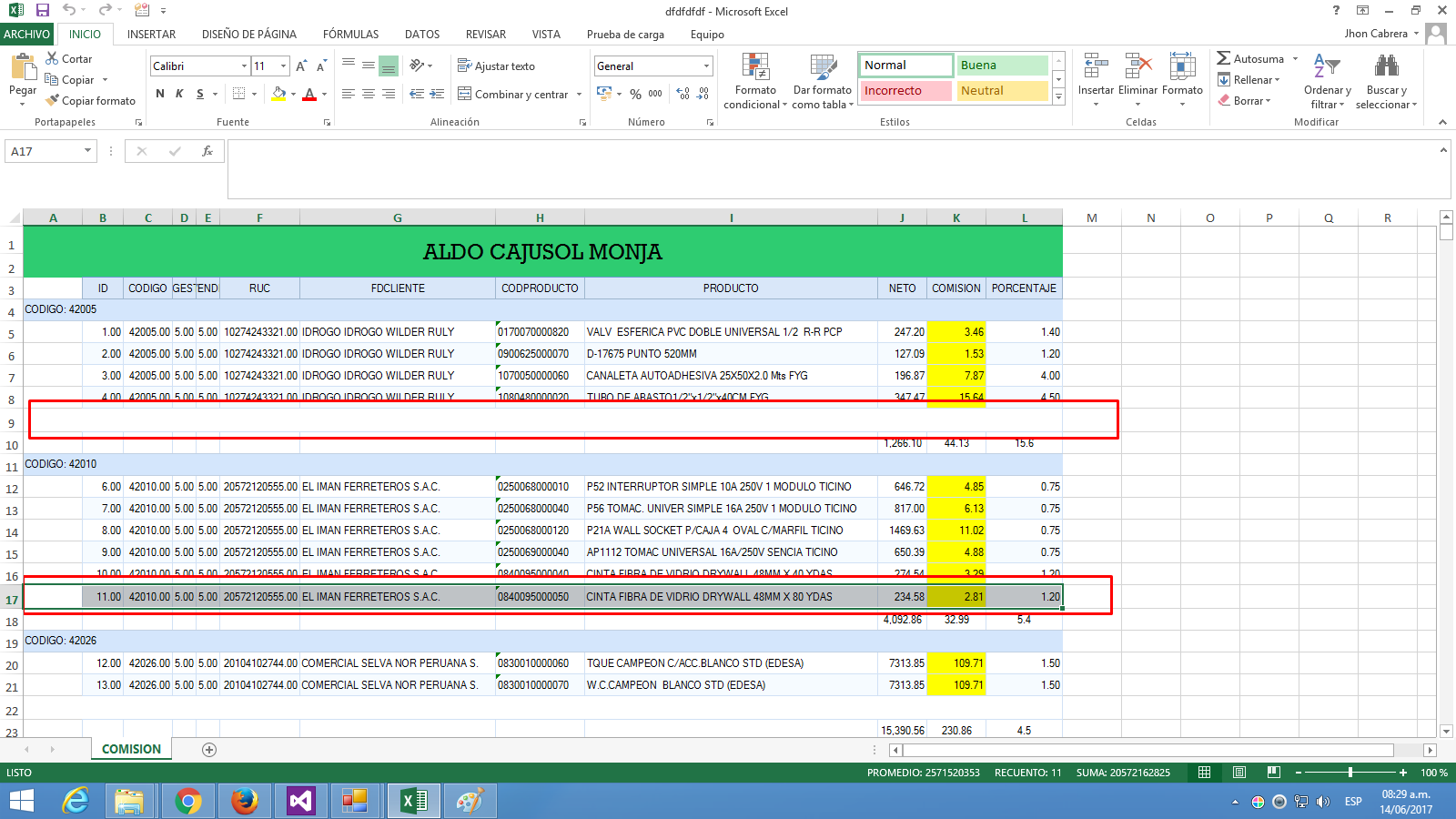Viewport: 1456px width, 819px height.
Task: Click the zoom slider handle
Action: [x=1350, y=773]
